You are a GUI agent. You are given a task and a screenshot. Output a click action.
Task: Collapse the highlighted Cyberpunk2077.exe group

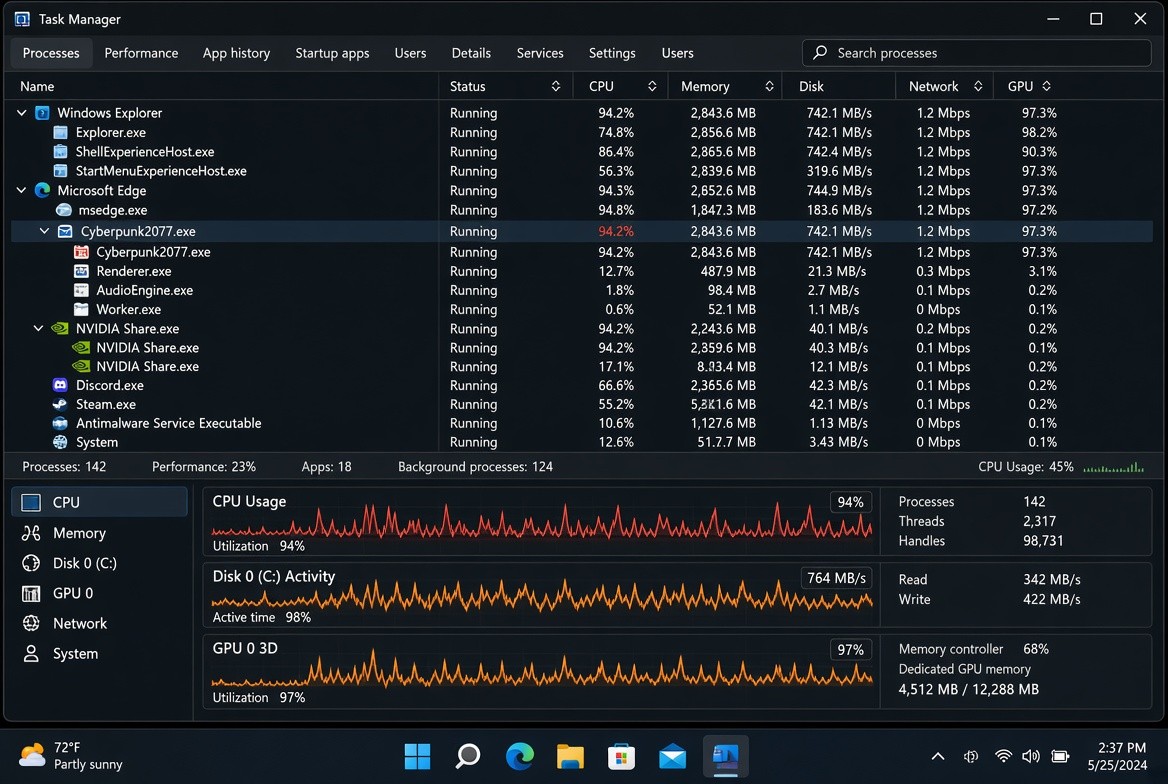coord(45,231)
